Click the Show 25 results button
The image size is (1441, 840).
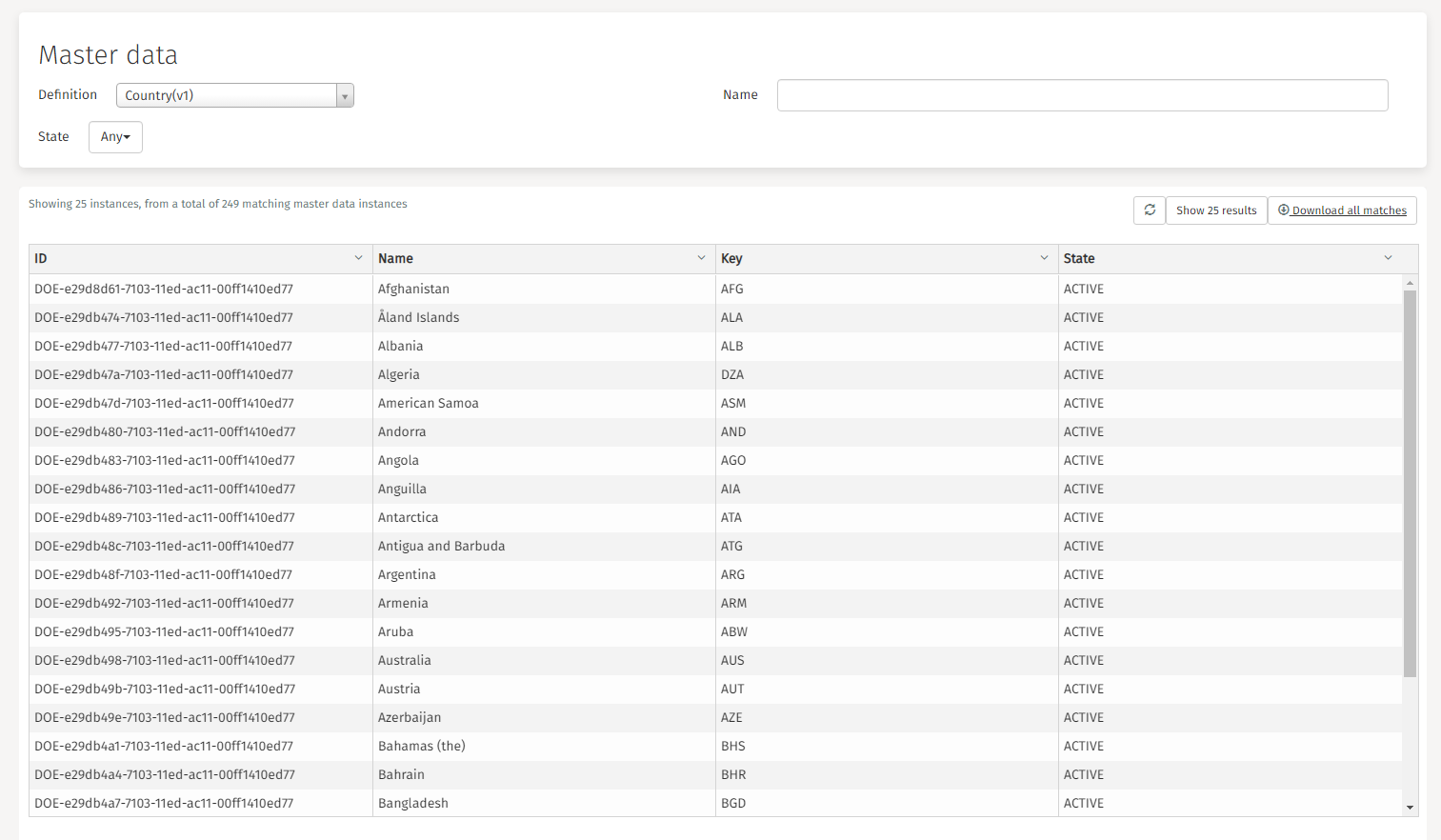1216,210
